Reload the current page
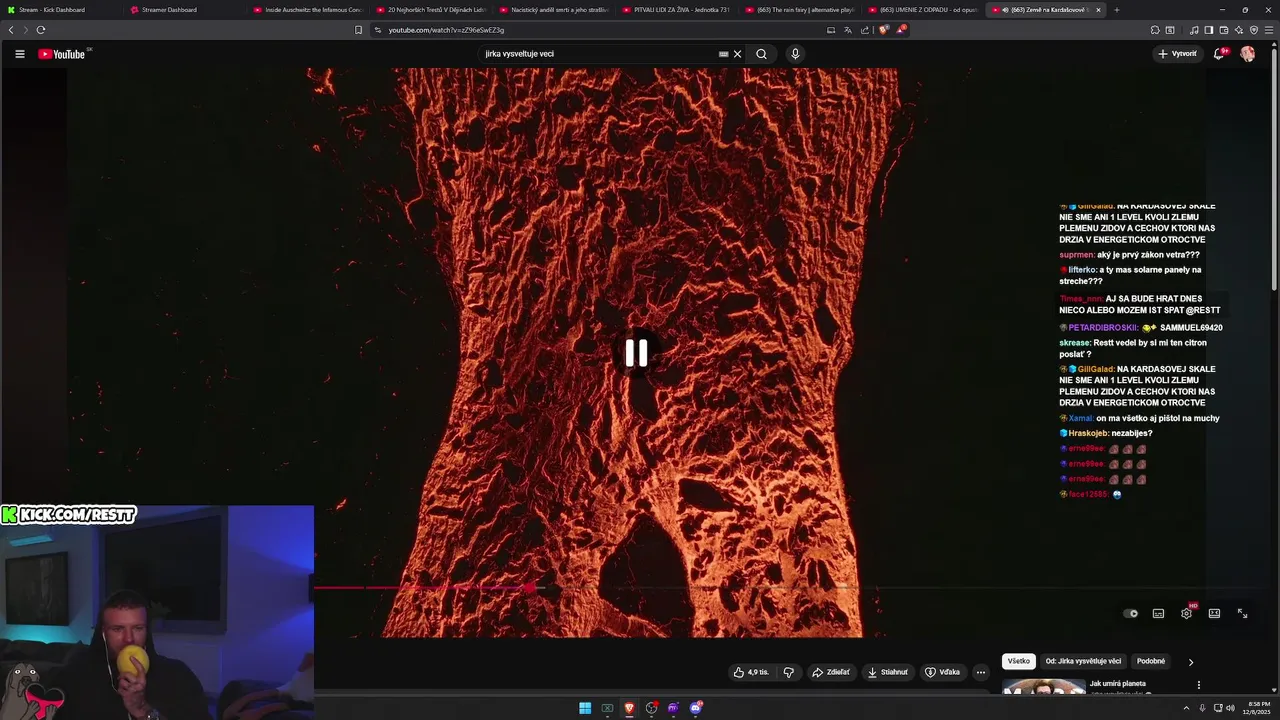The image size is (1280, 720). 40,30
